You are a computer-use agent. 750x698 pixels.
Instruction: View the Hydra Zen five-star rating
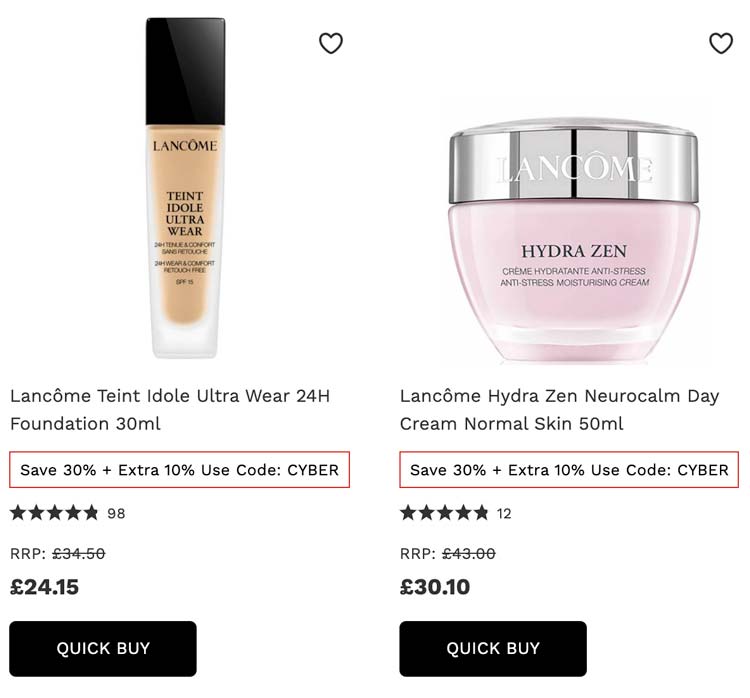[x=444, y=513]
